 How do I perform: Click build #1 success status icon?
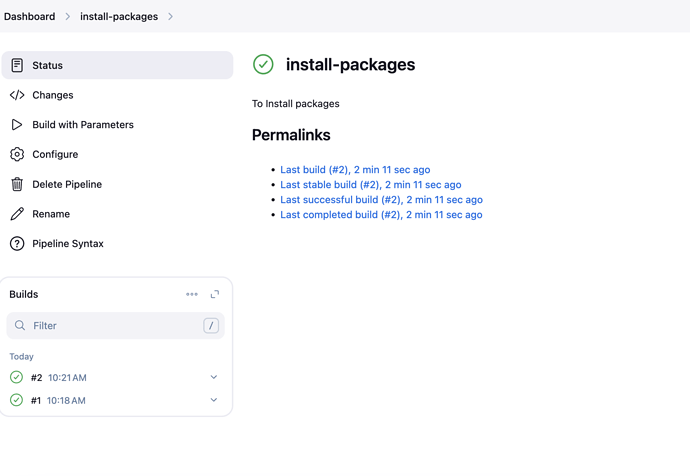(x=16, y=400)
